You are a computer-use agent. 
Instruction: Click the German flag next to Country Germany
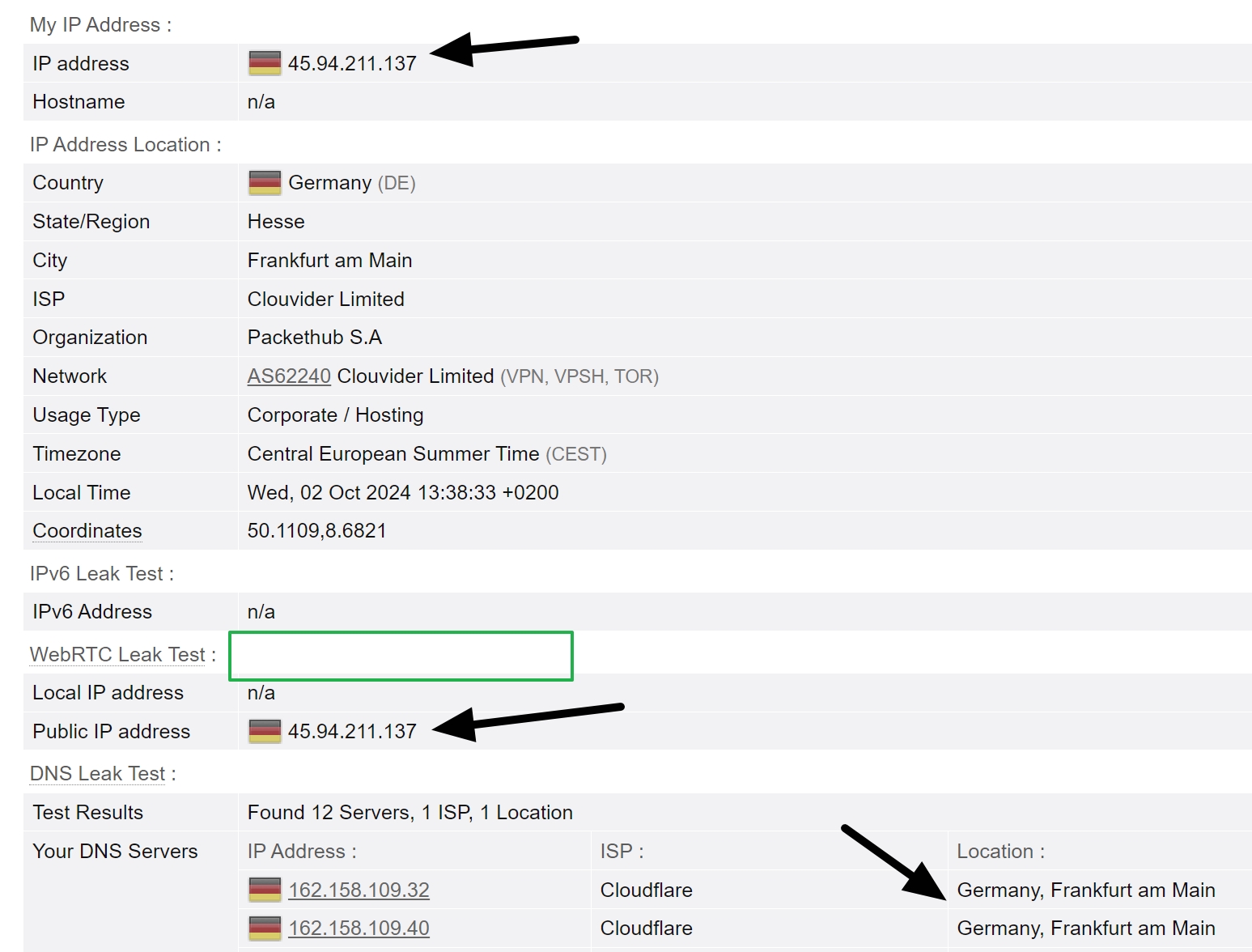click(x=265, y=183)
